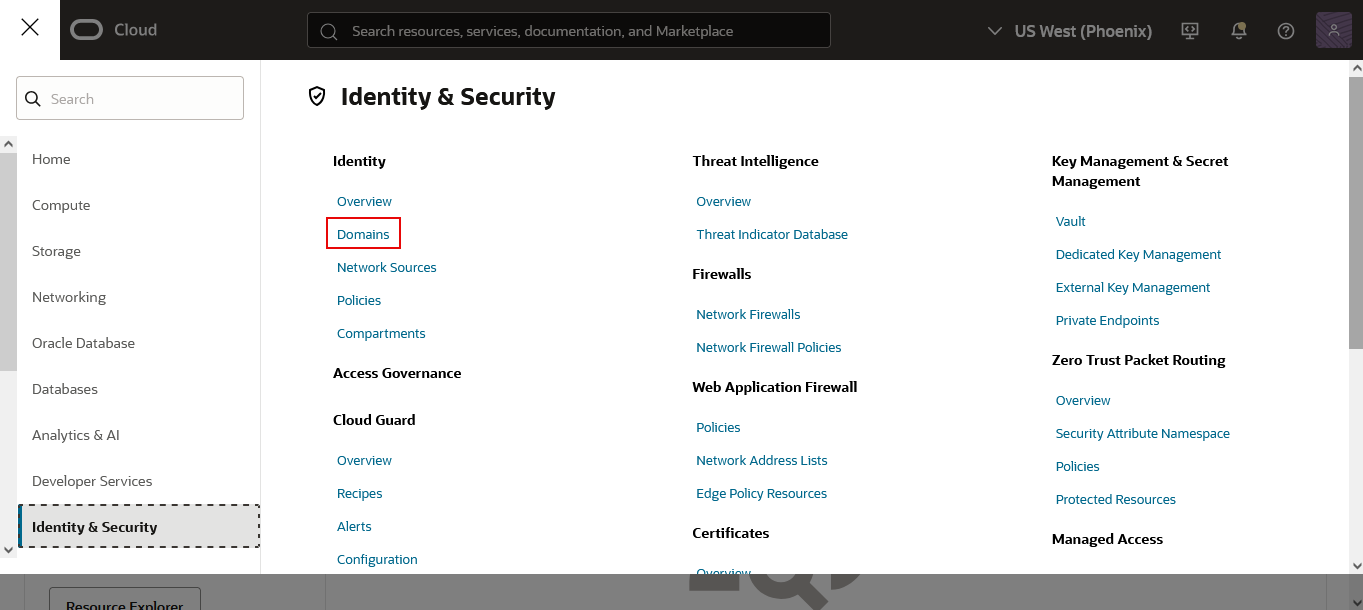Open Threat Indicator Database link
This screenshot has height=610, width=1363.
(771, 234)
